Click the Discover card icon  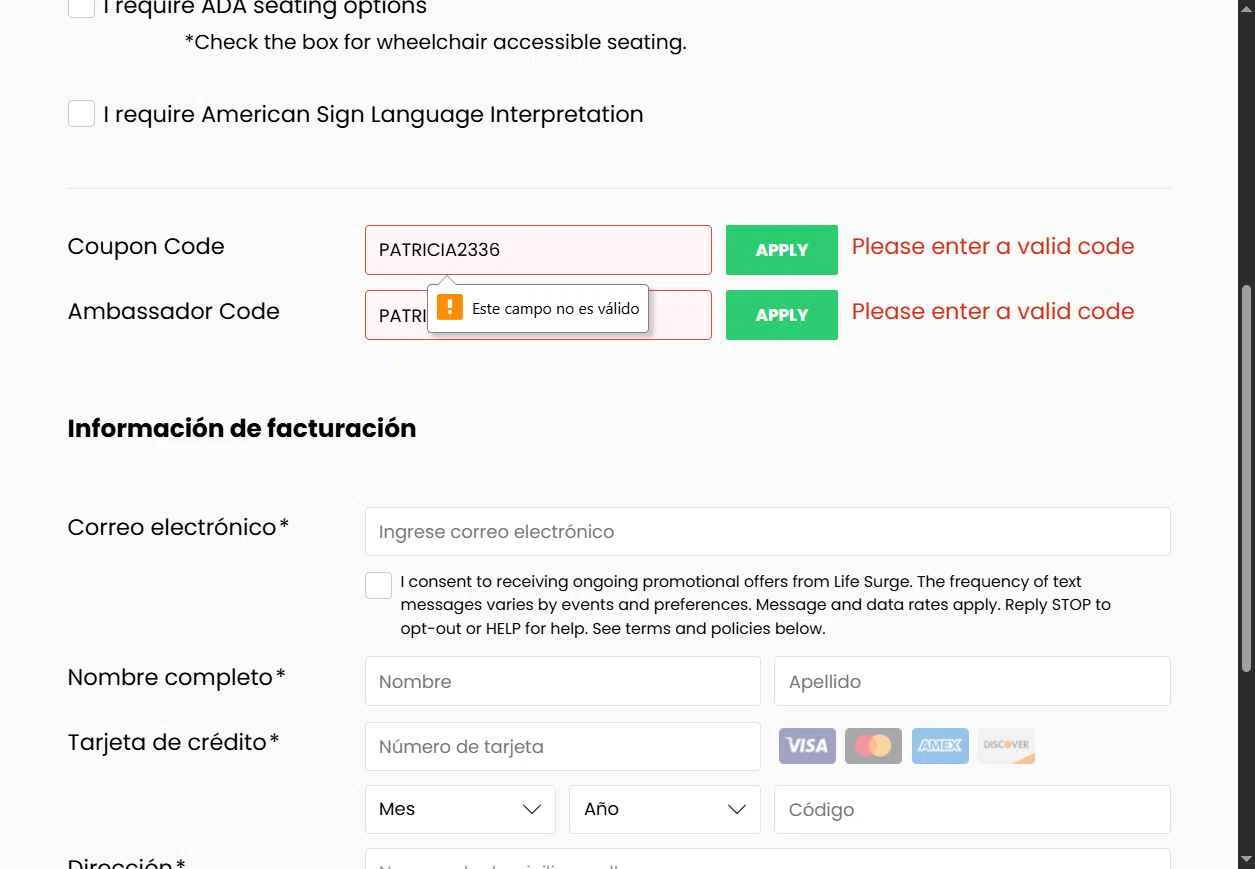click(x=1006, y=746)
